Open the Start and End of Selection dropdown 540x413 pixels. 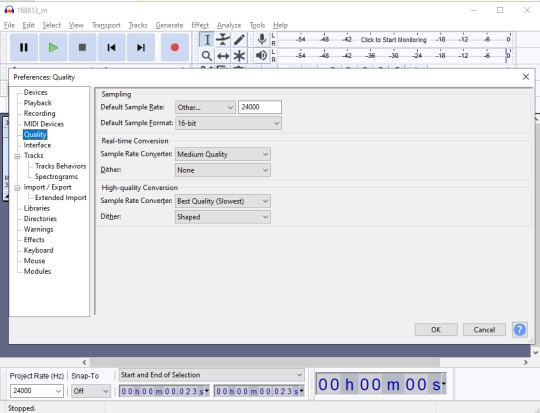point(212,375)
